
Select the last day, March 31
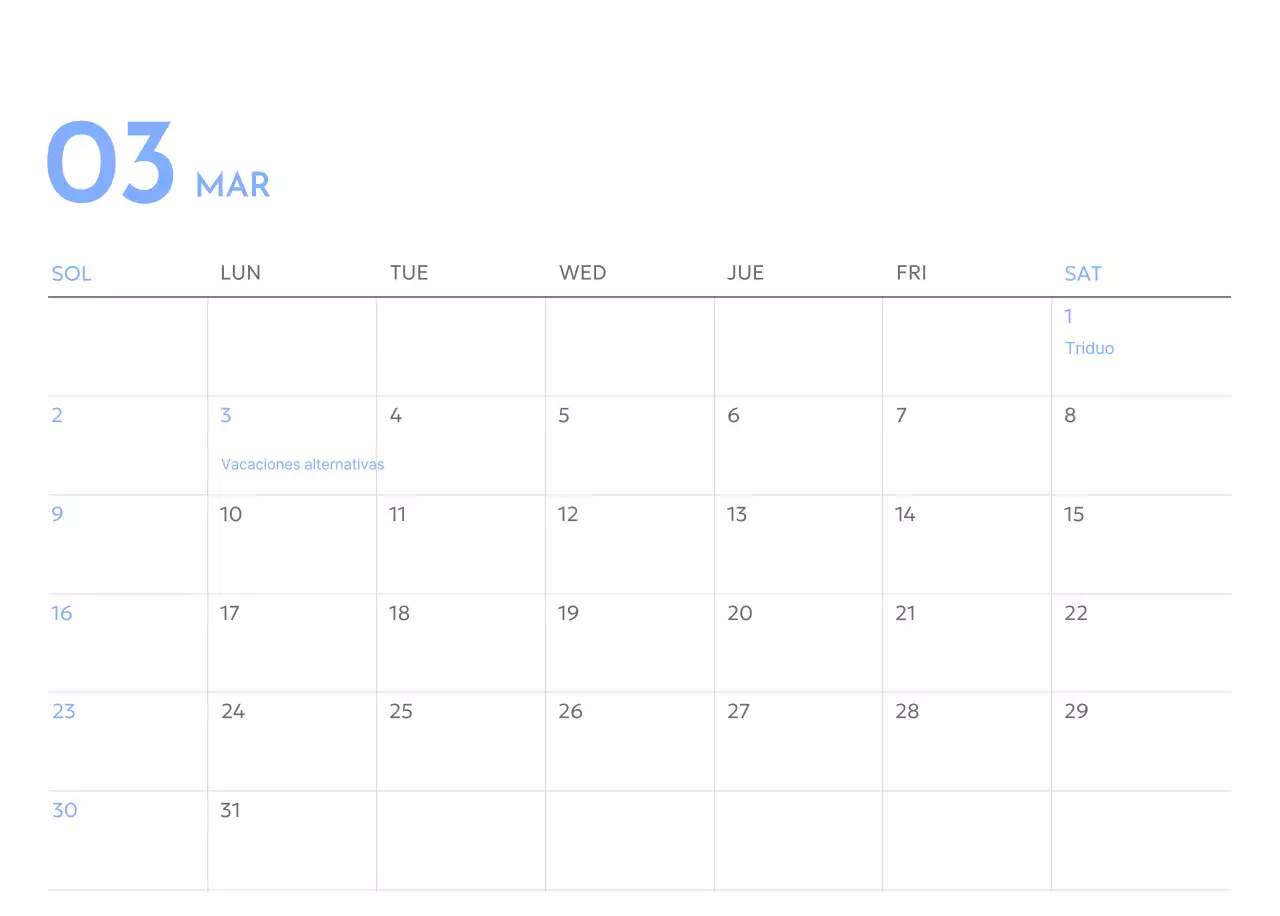click(230, 810)
